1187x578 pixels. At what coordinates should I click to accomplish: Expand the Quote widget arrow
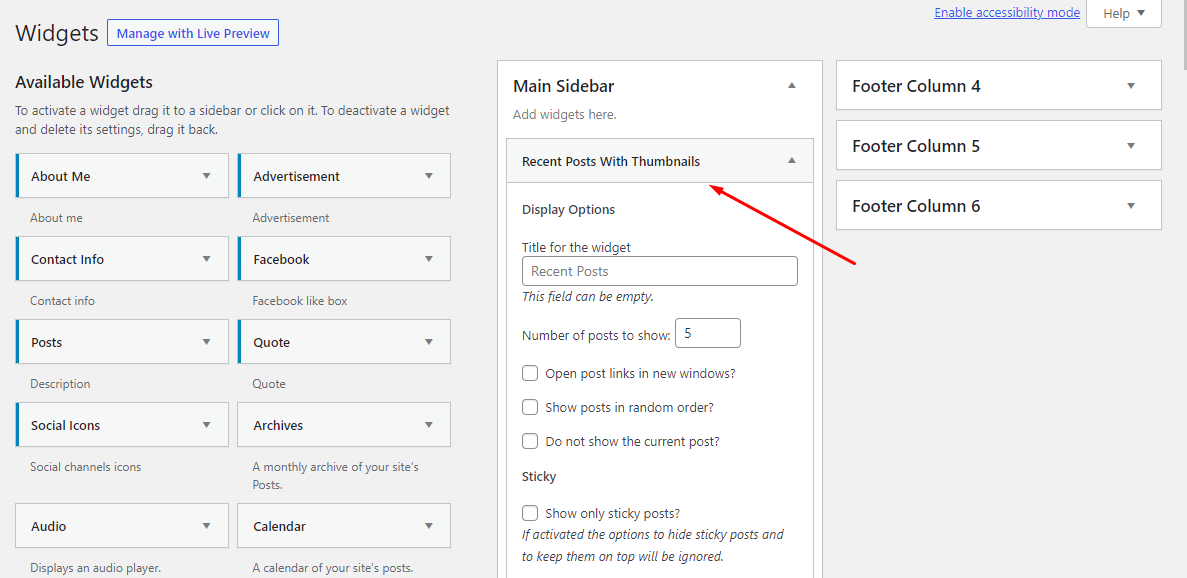pos(429,342)
